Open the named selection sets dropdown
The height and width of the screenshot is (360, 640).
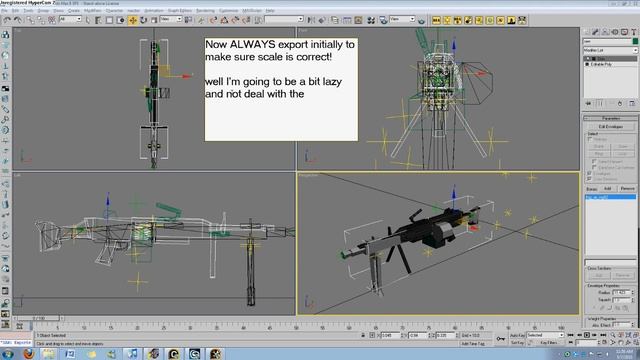(284, 19)
